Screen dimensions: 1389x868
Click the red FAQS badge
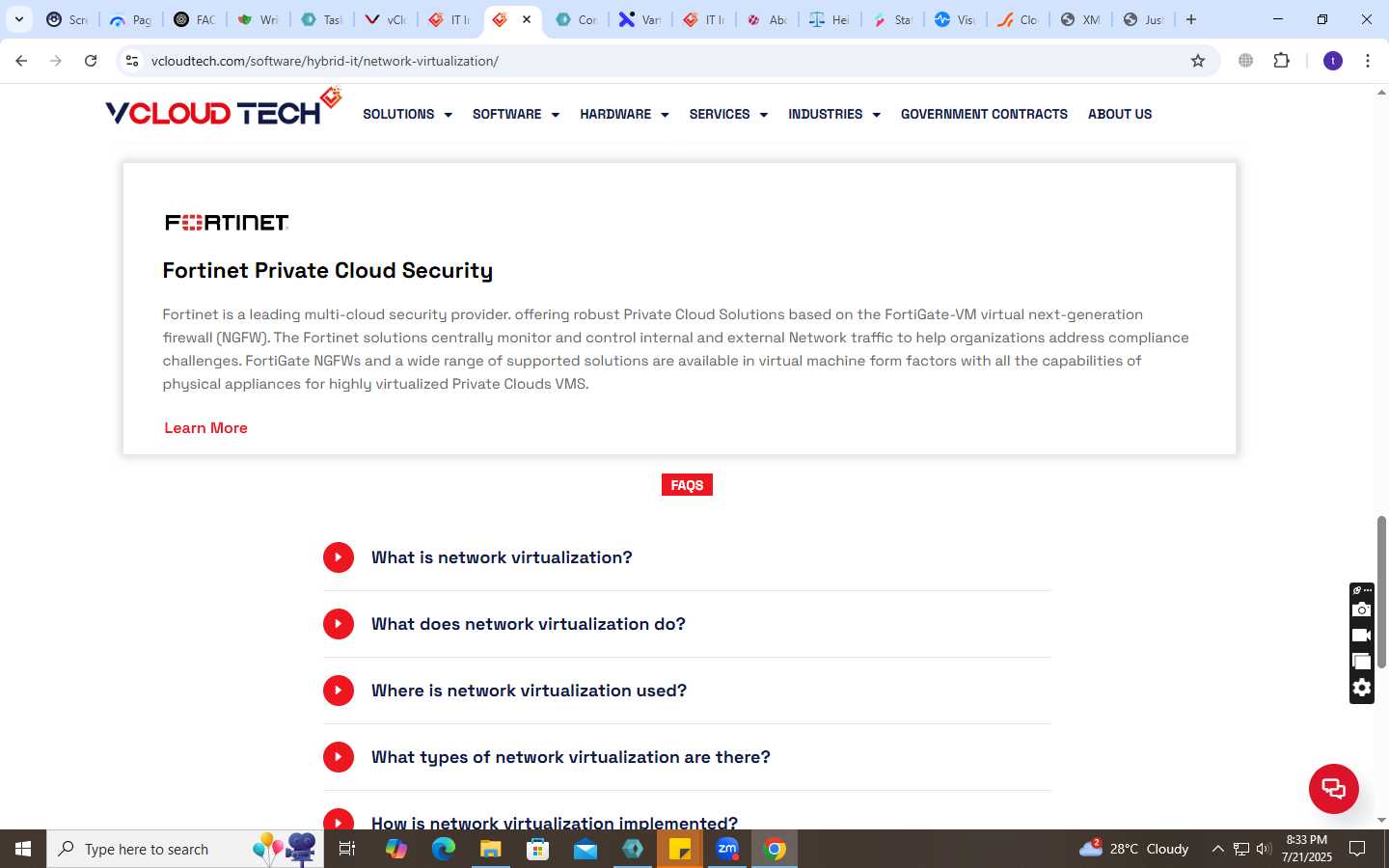click(687, 485)
